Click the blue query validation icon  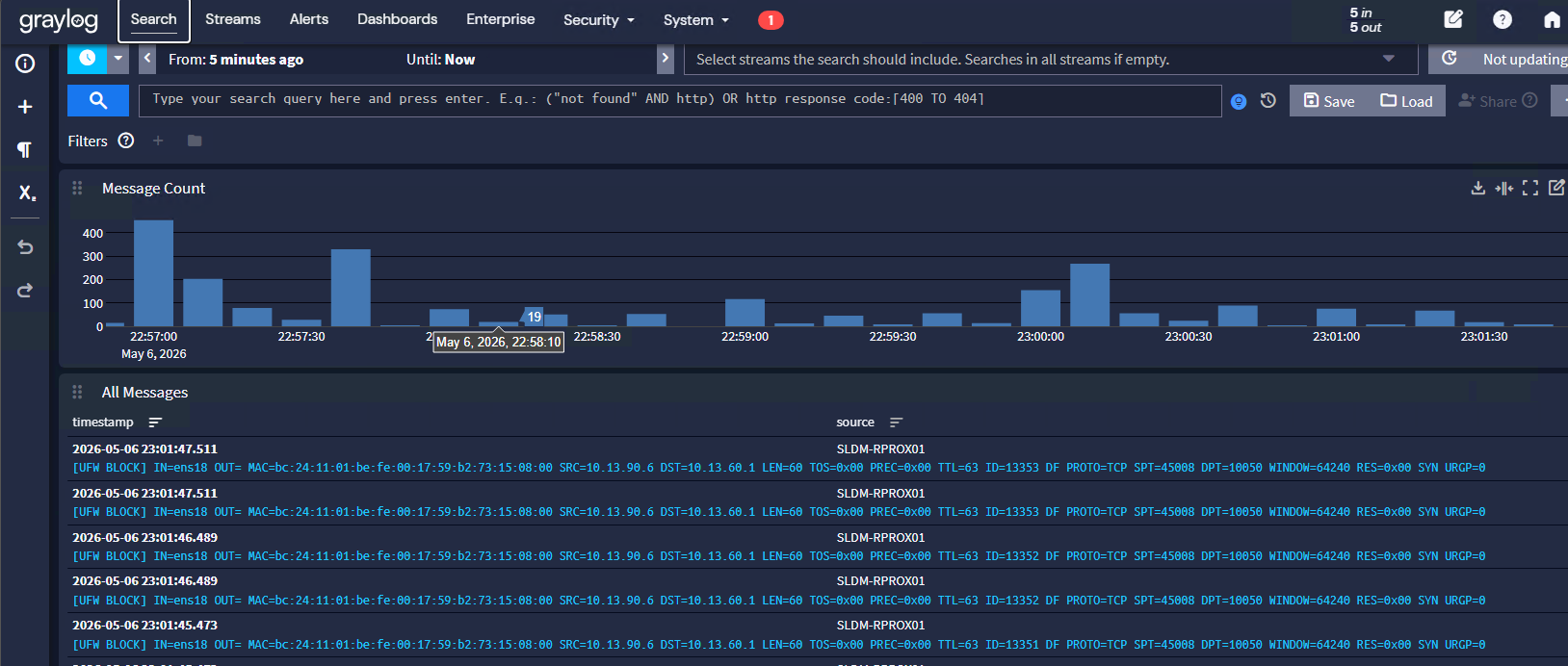pyautogui.click(x=1239, y=101)
